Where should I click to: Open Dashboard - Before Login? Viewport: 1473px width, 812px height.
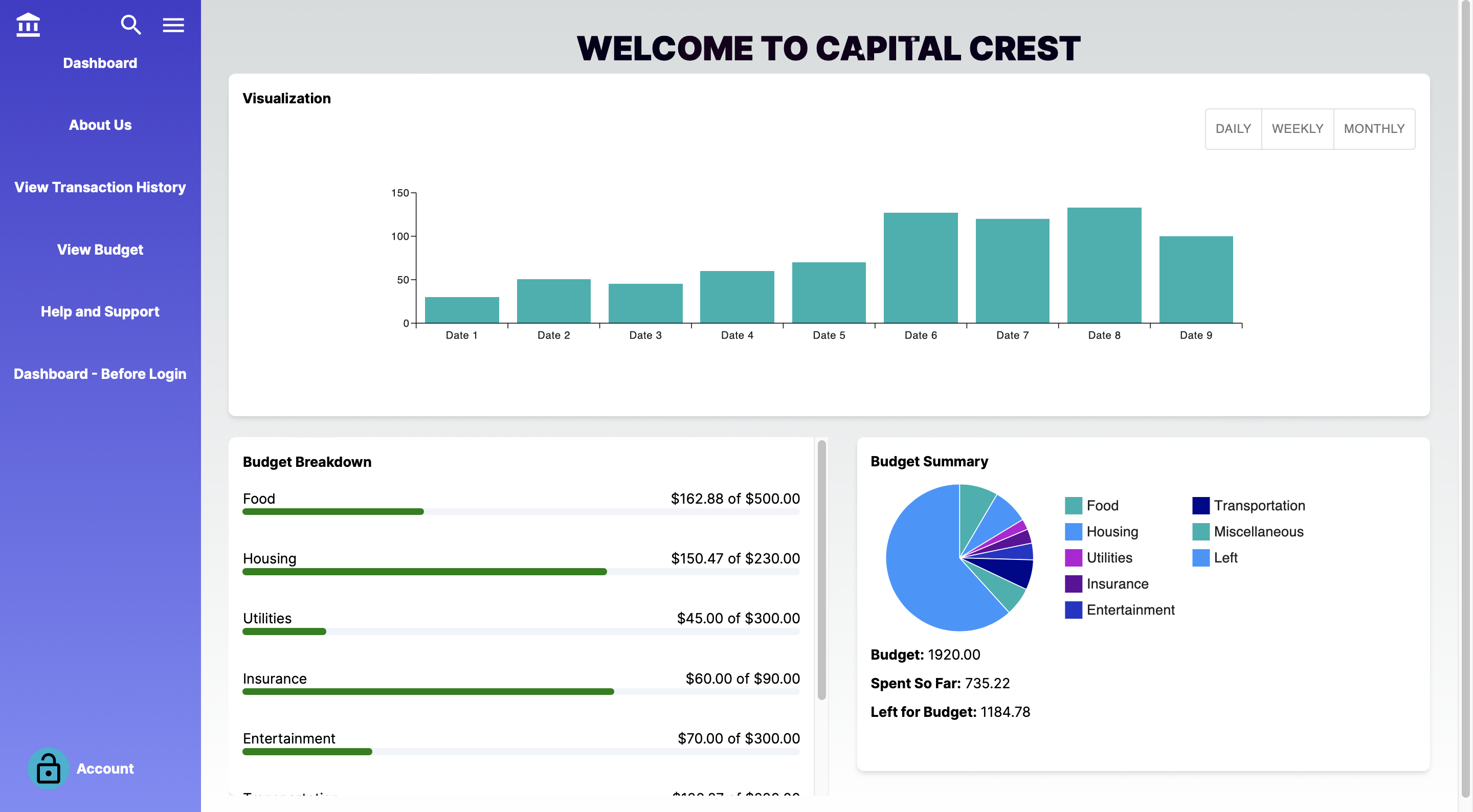(x=100, y=374)
